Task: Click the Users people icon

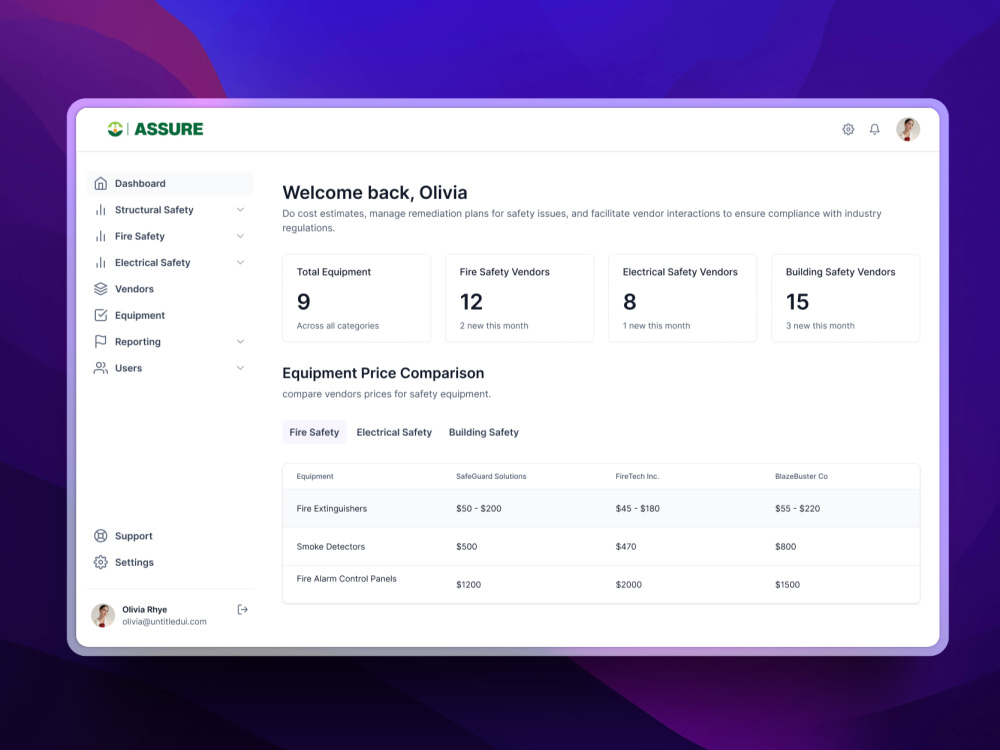Action: click(x=101, y=368)
